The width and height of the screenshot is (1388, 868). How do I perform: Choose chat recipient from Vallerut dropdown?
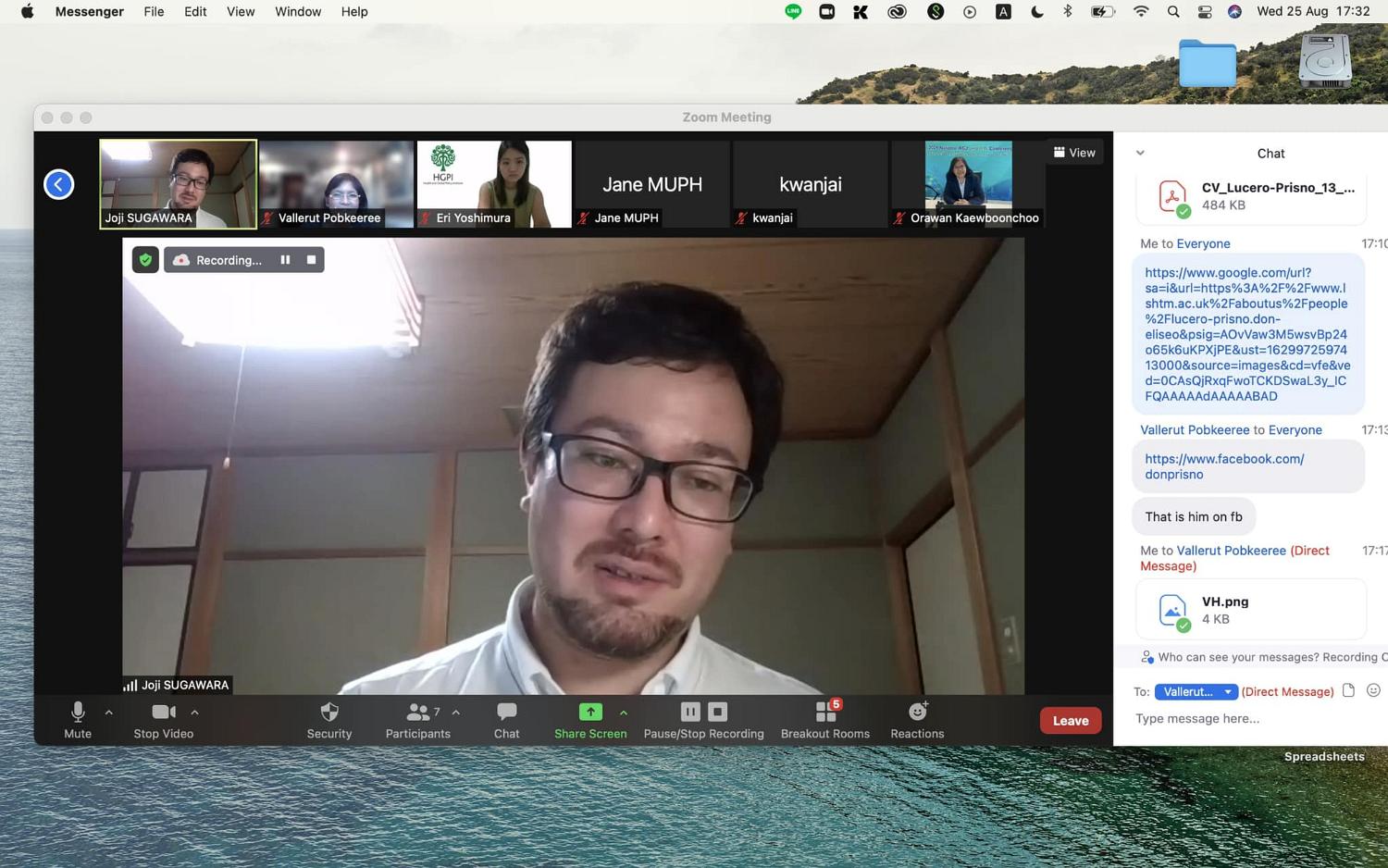click(x=1196, y=692)
